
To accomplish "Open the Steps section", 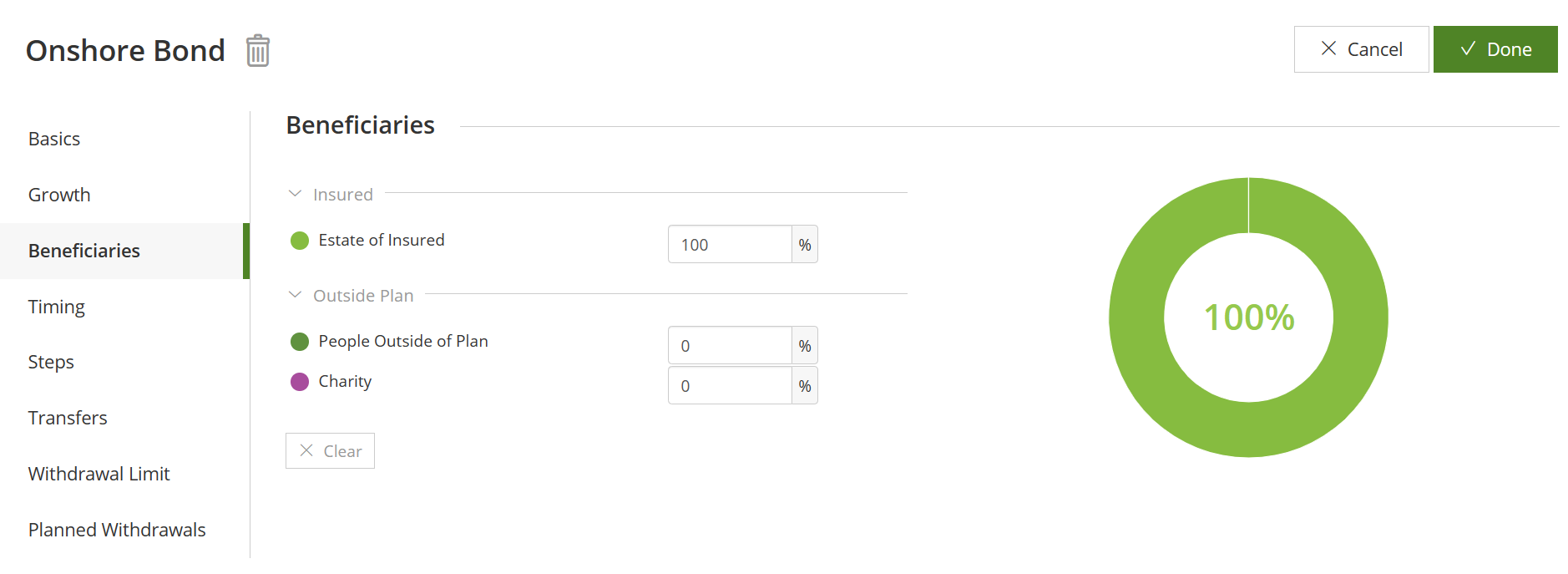I will (x=51, y=362).
